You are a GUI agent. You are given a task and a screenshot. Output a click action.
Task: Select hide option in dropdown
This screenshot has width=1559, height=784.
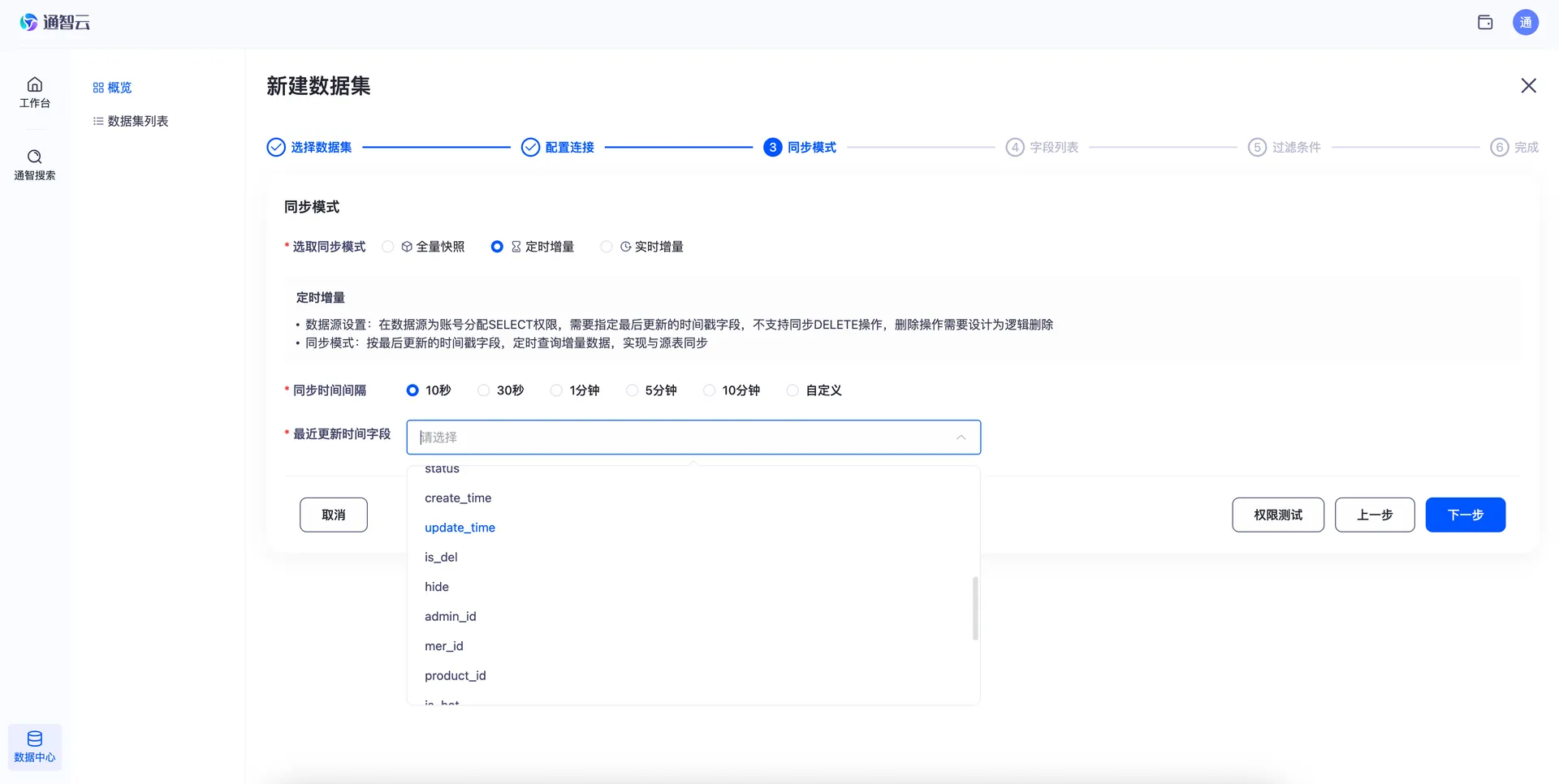[x=693, y=587]
